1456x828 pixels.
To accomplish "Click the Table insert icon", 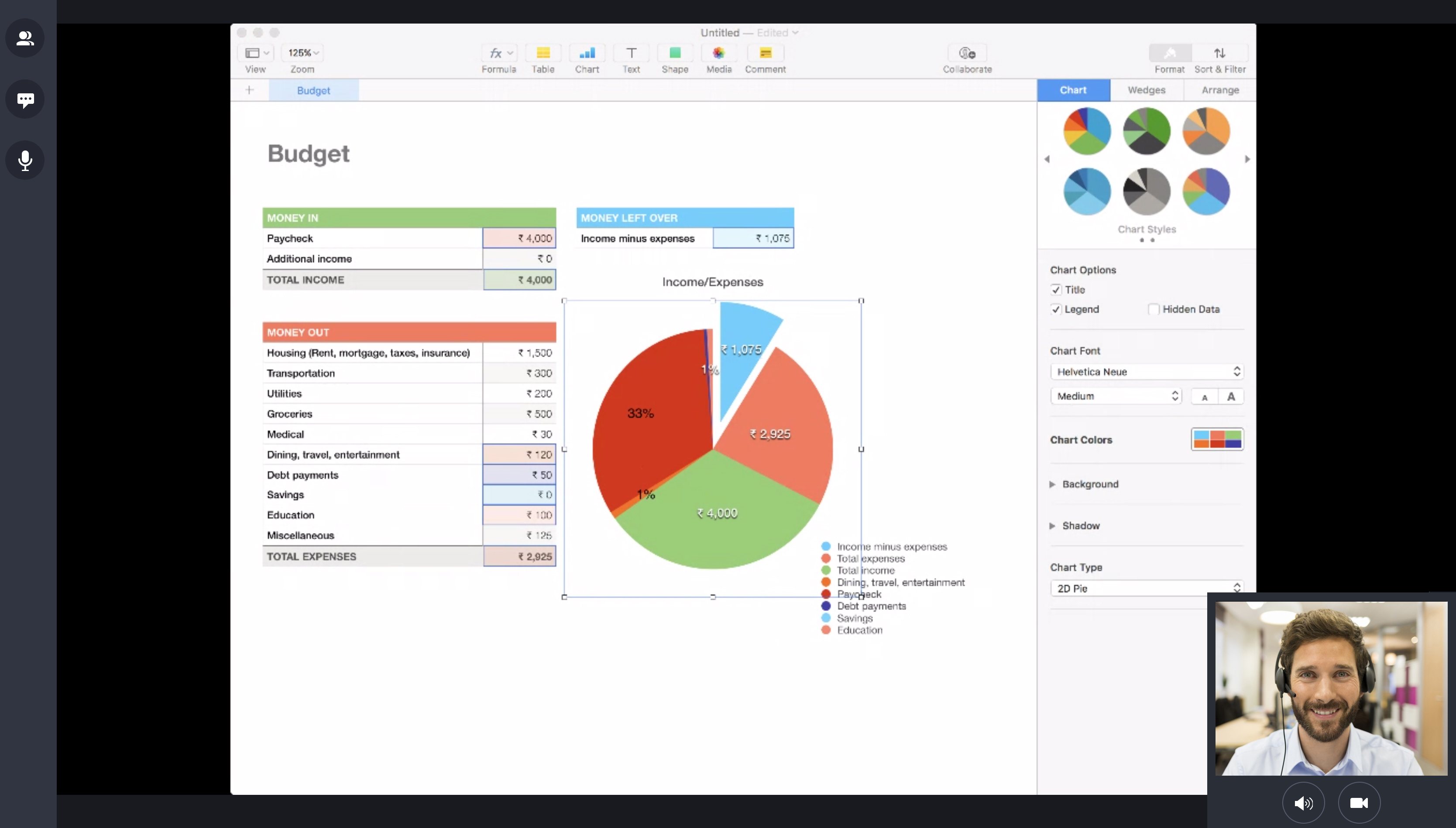I will (543, 54).
